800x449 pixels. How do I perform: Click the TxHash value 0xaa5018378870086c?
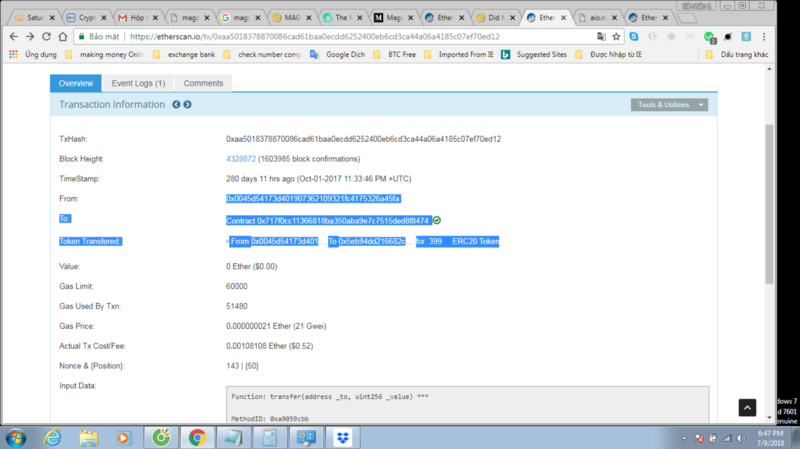click(x=363, y=139)
